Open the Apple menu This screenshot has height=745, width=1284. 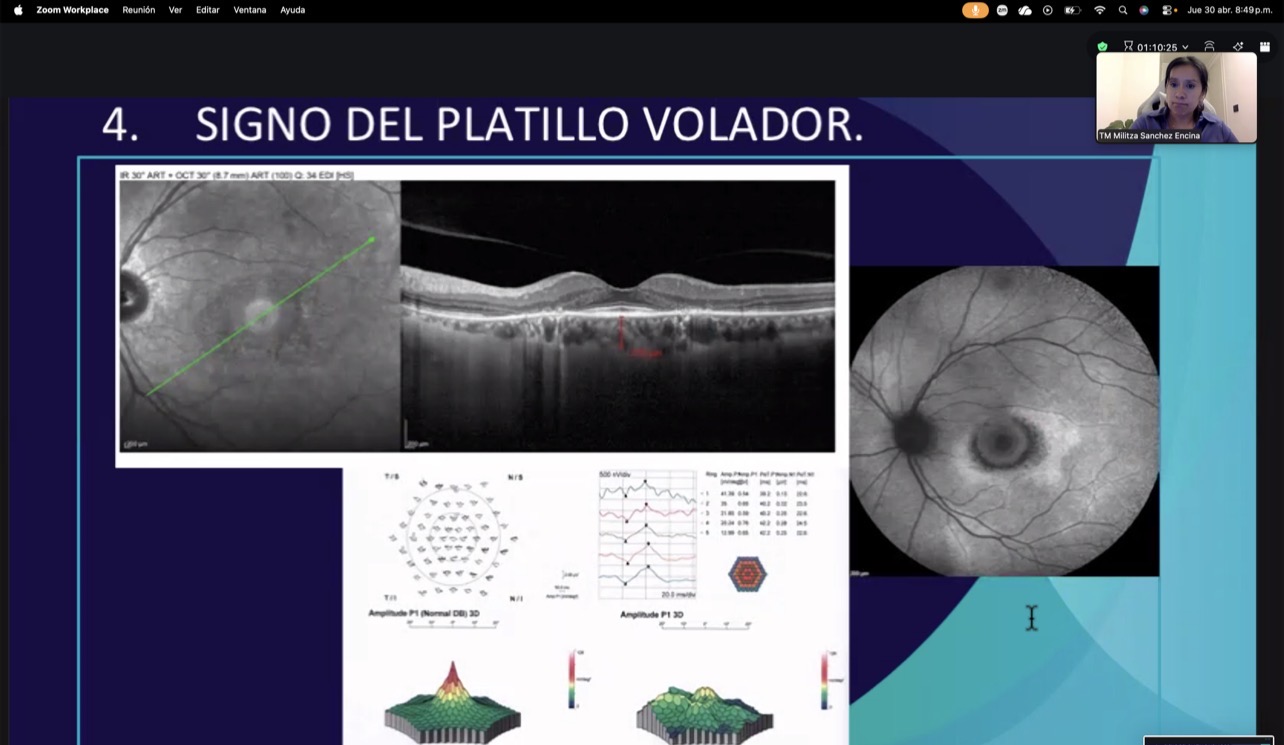point(18,10)
